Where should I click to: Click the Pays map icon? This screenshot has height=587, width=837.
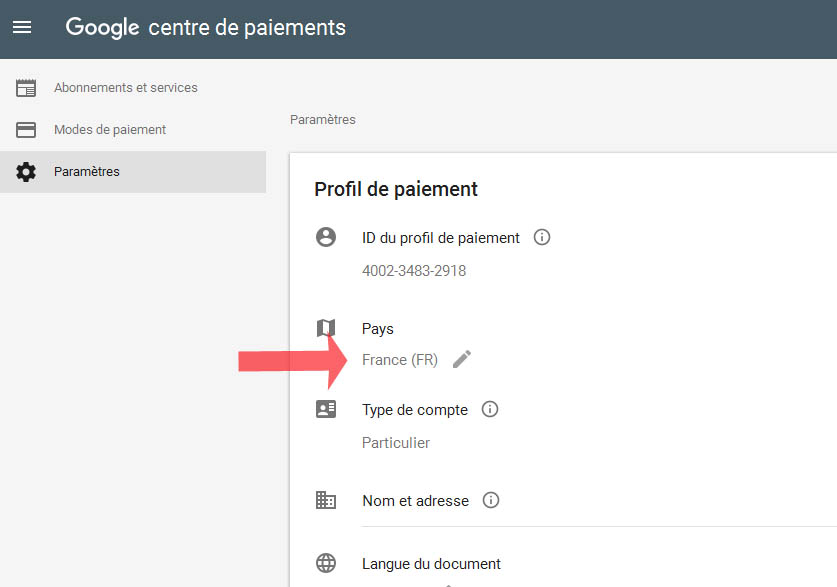coord(326,328)
